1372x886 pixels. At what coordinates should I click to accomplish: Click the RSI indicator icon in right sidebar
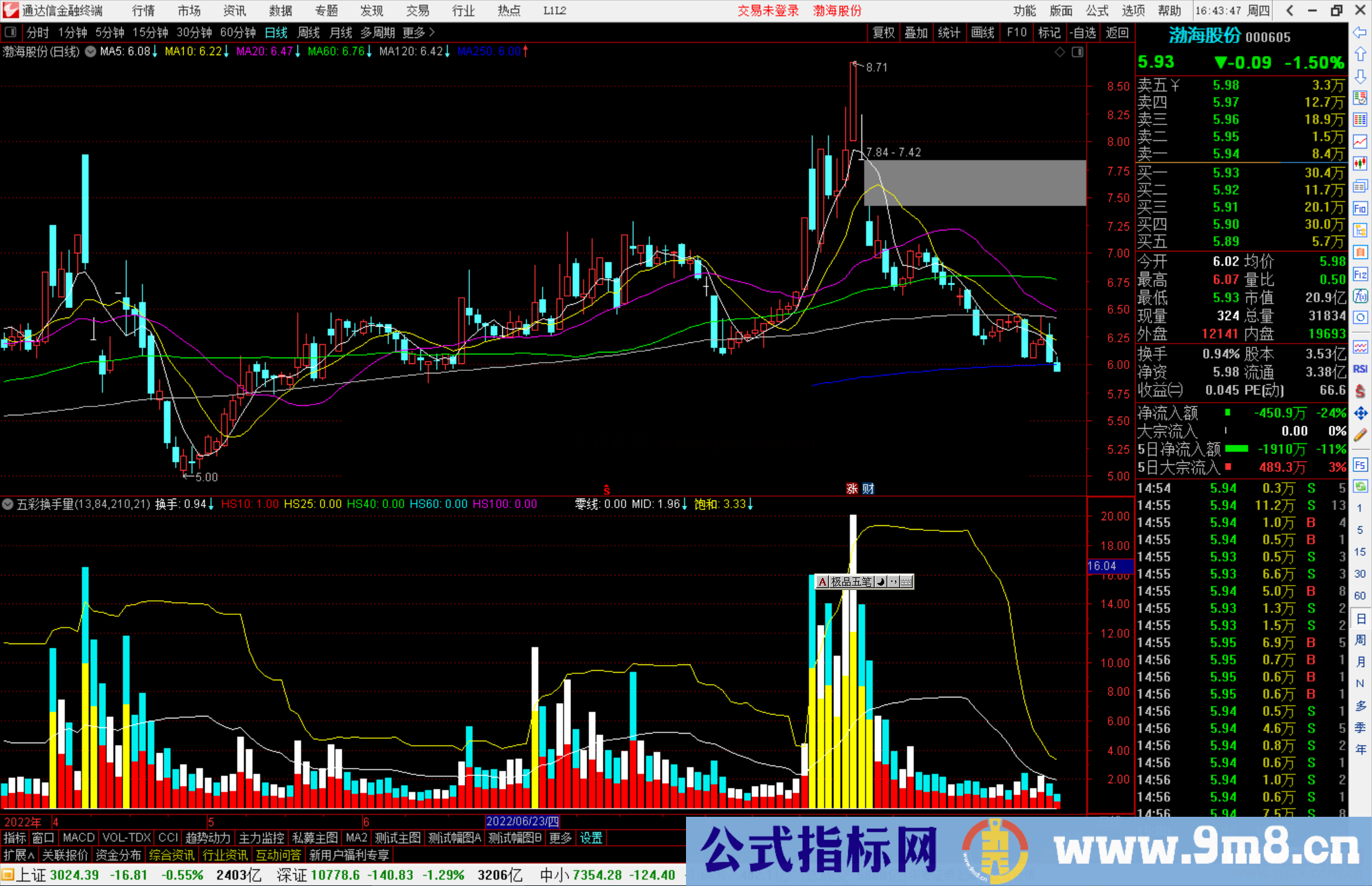click(x=1361, y=368)
